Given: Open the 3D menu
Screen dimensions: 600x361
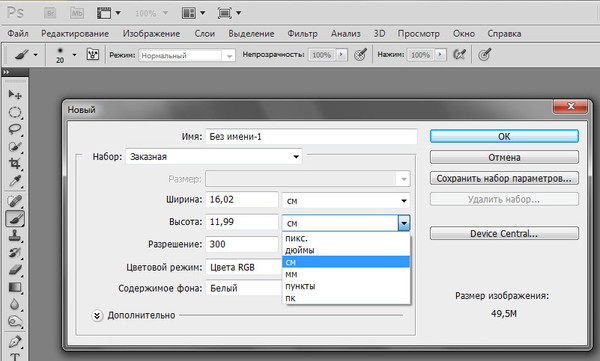Looking at the screenshot, I should [379, 34].
